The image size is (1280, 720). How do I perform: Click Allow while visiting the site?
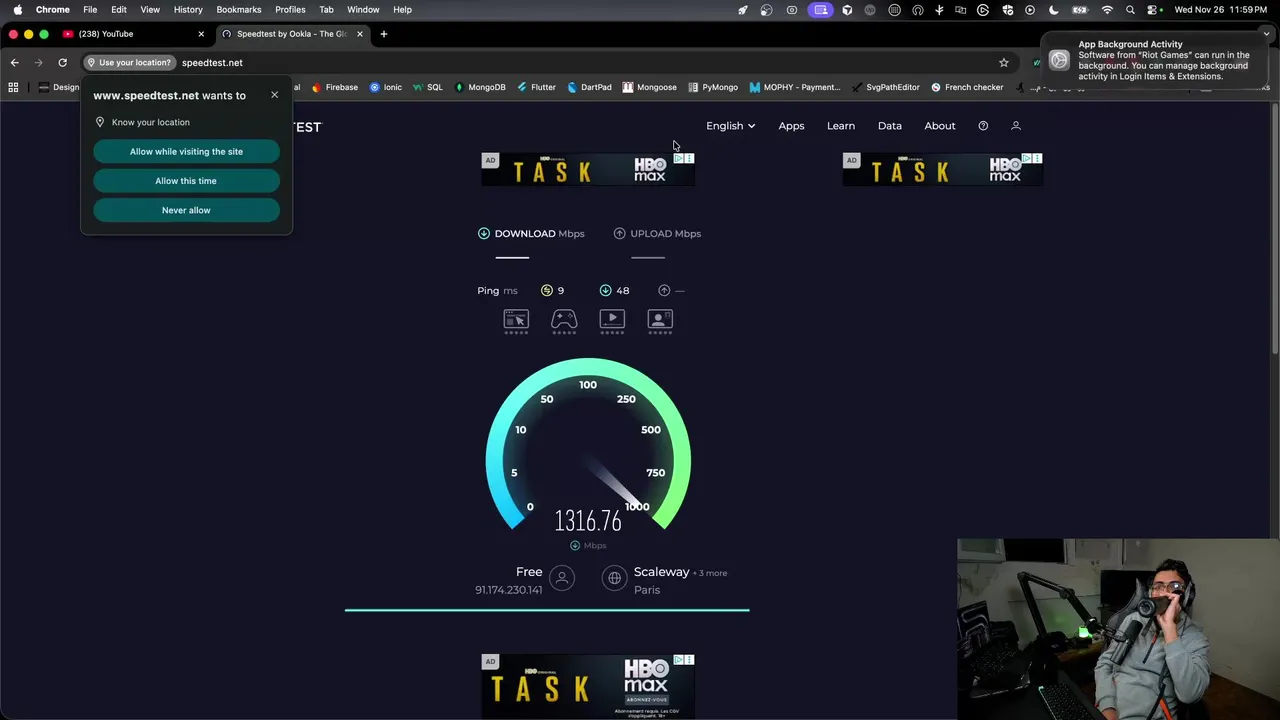[x=186, y=151]
